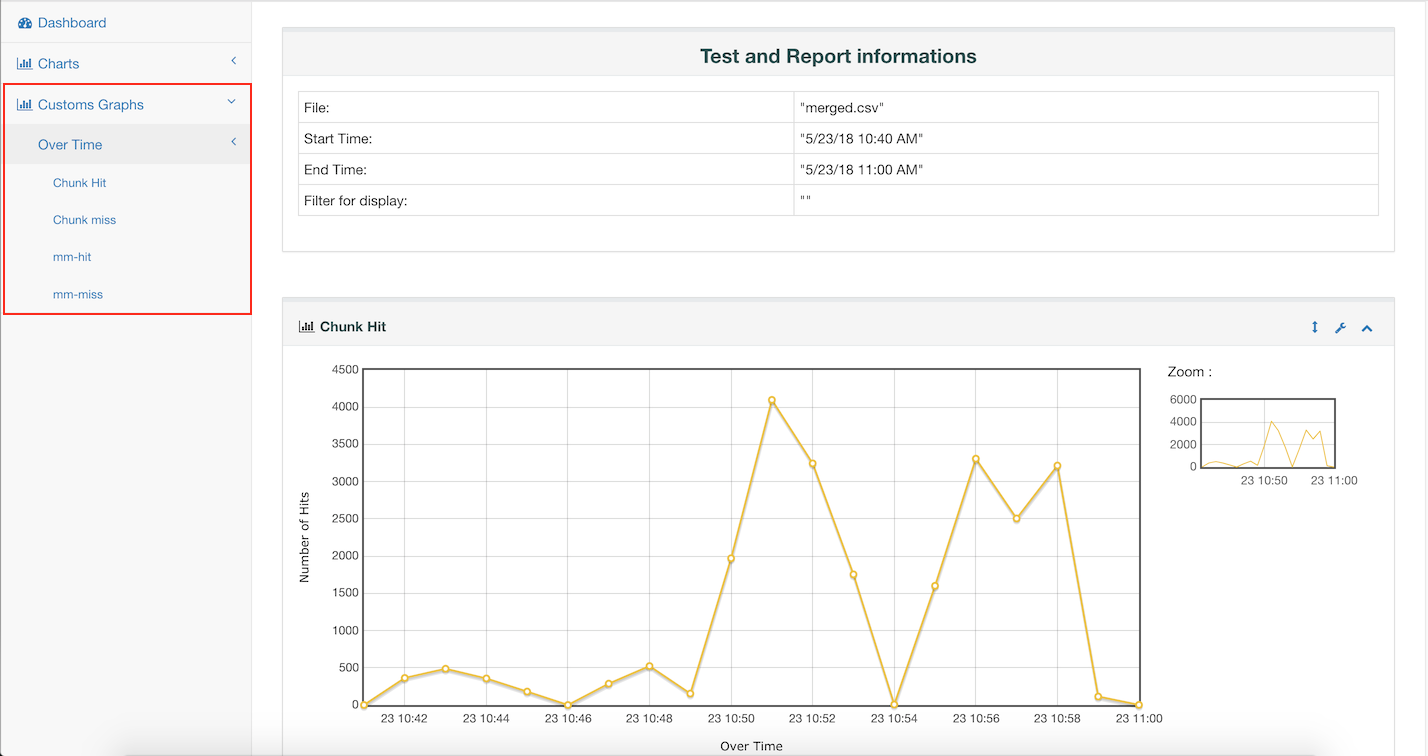Open the mm-hit graph link
The height and width of the screenshot is (756, 1428).
[x=73, y=257]
